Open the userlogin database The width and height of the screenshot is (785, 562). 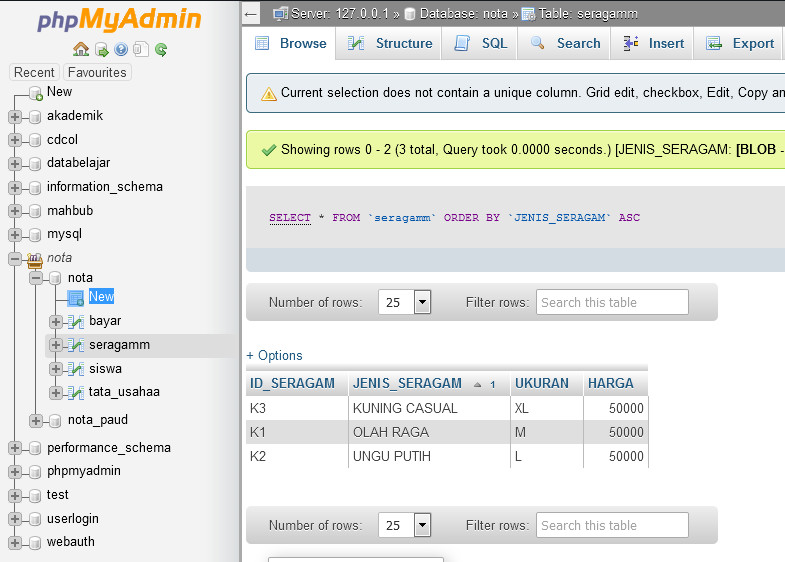(73, 519)
